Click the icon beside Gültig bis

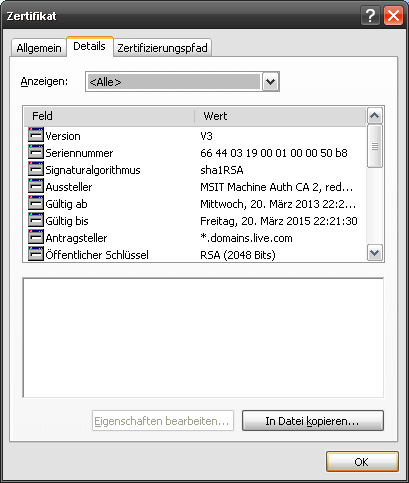(x=36, y=220)
